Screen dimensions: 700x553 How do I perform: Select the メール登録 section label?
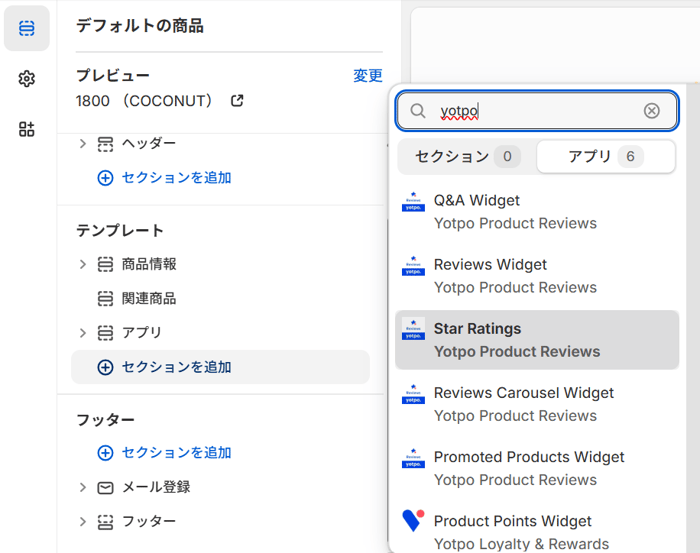(x=156, y=487)
